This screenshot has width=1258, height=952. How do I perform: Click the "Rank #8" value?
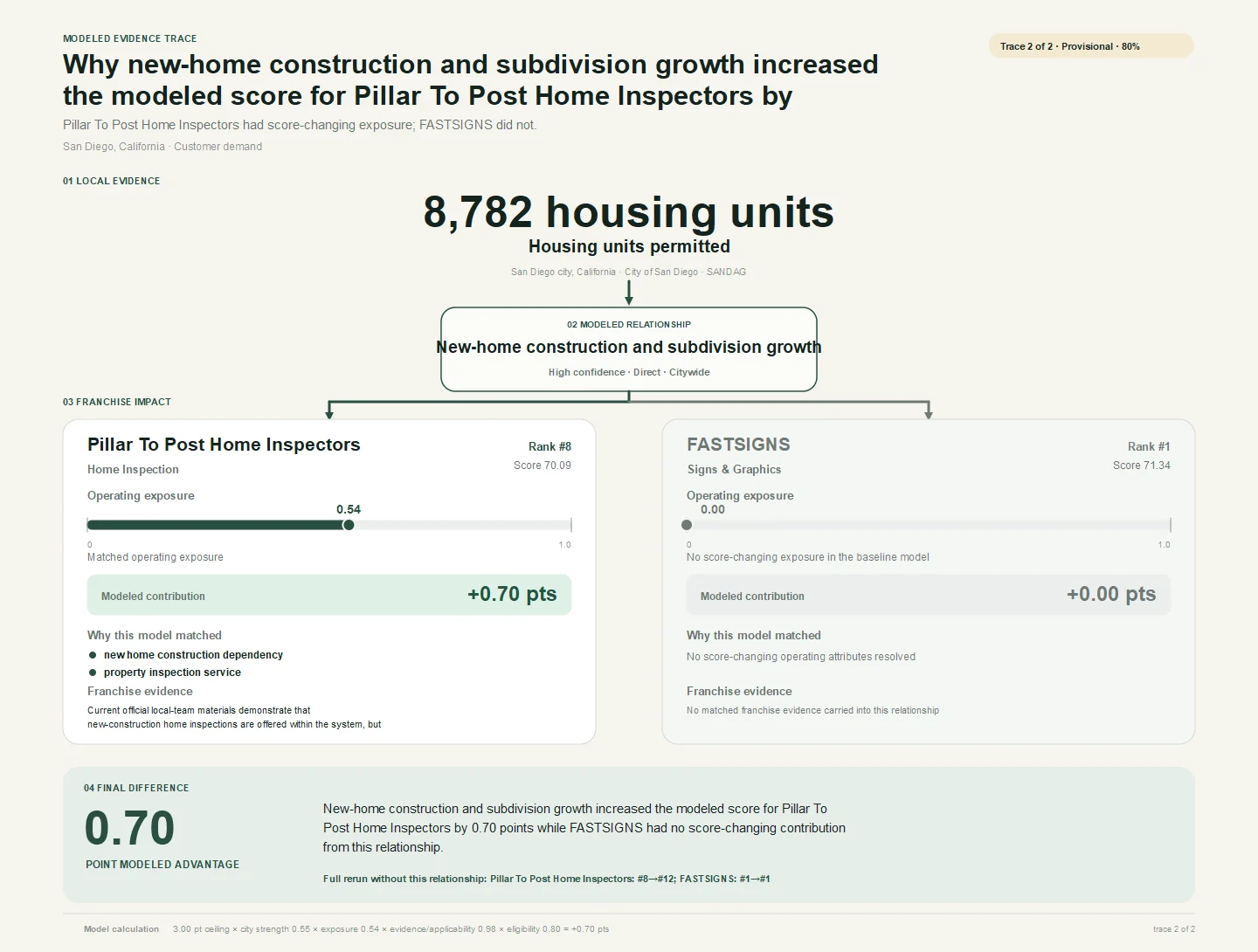pyautogui.click(x=550, y=446)
